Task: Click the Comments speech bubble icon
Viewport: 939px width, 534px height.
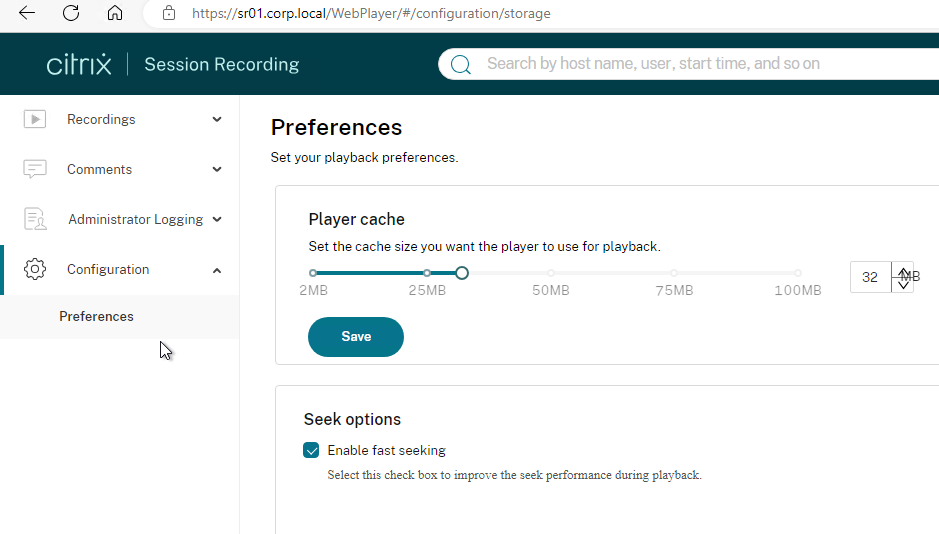Action: 35,169
